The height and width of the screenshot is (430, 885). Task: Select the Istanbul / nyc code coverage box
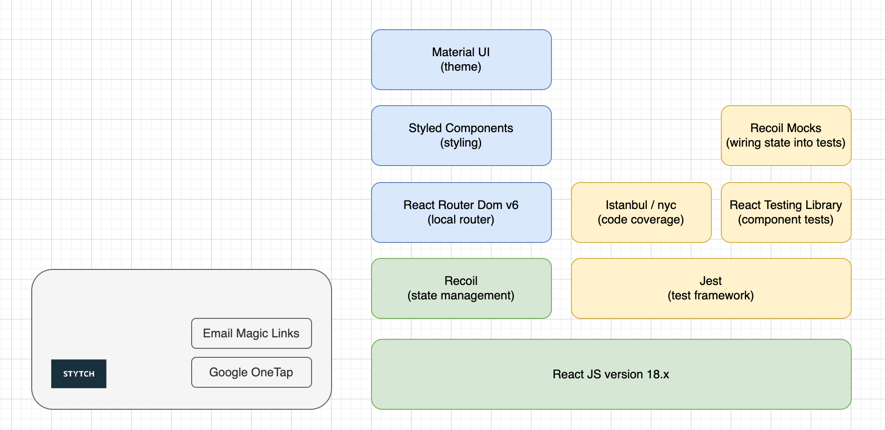pyautogui.click(x=641, y=212)
